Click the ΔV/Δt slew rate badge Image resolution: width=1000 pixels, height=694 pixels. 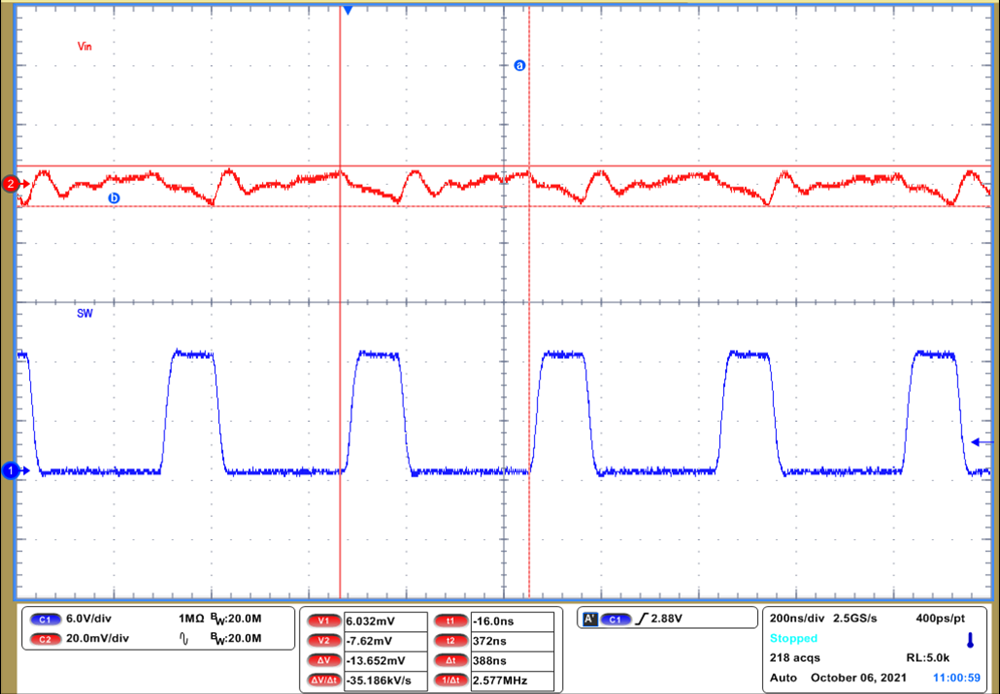(322, 680)
